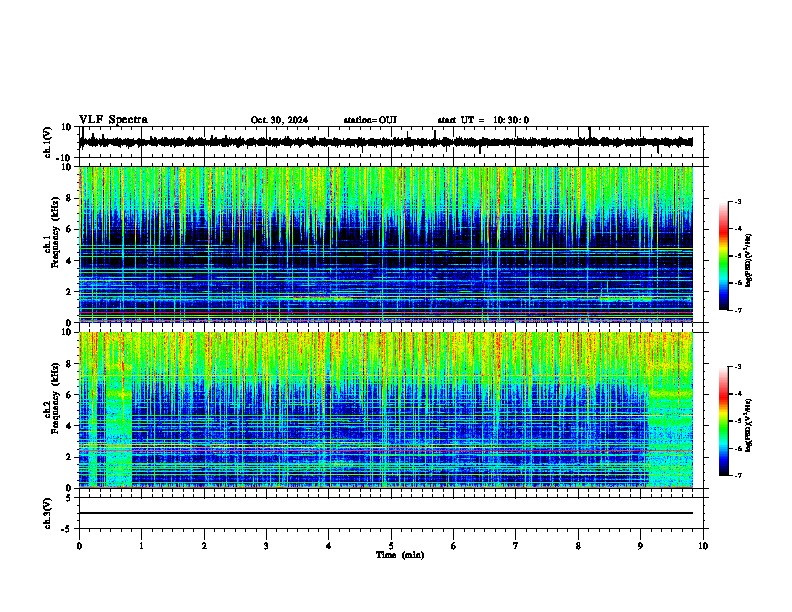792x612 pixels.
Task: Click time axis tick label "9"
Action: click(640, 546)
